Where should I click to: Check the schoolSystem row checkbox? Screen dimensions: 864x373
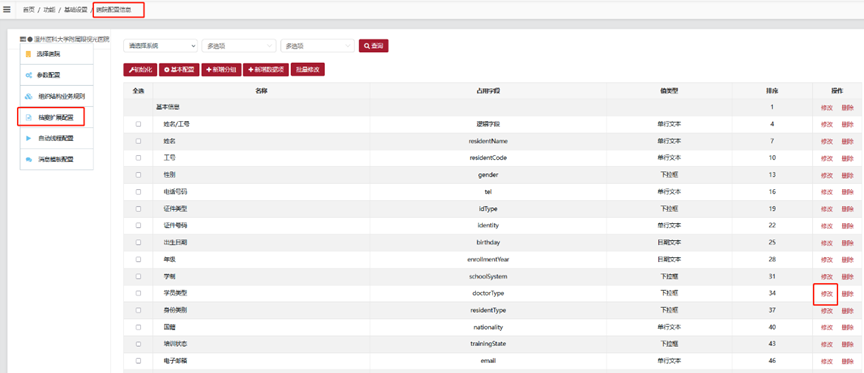pyautogui.click(x=138, y=276)
